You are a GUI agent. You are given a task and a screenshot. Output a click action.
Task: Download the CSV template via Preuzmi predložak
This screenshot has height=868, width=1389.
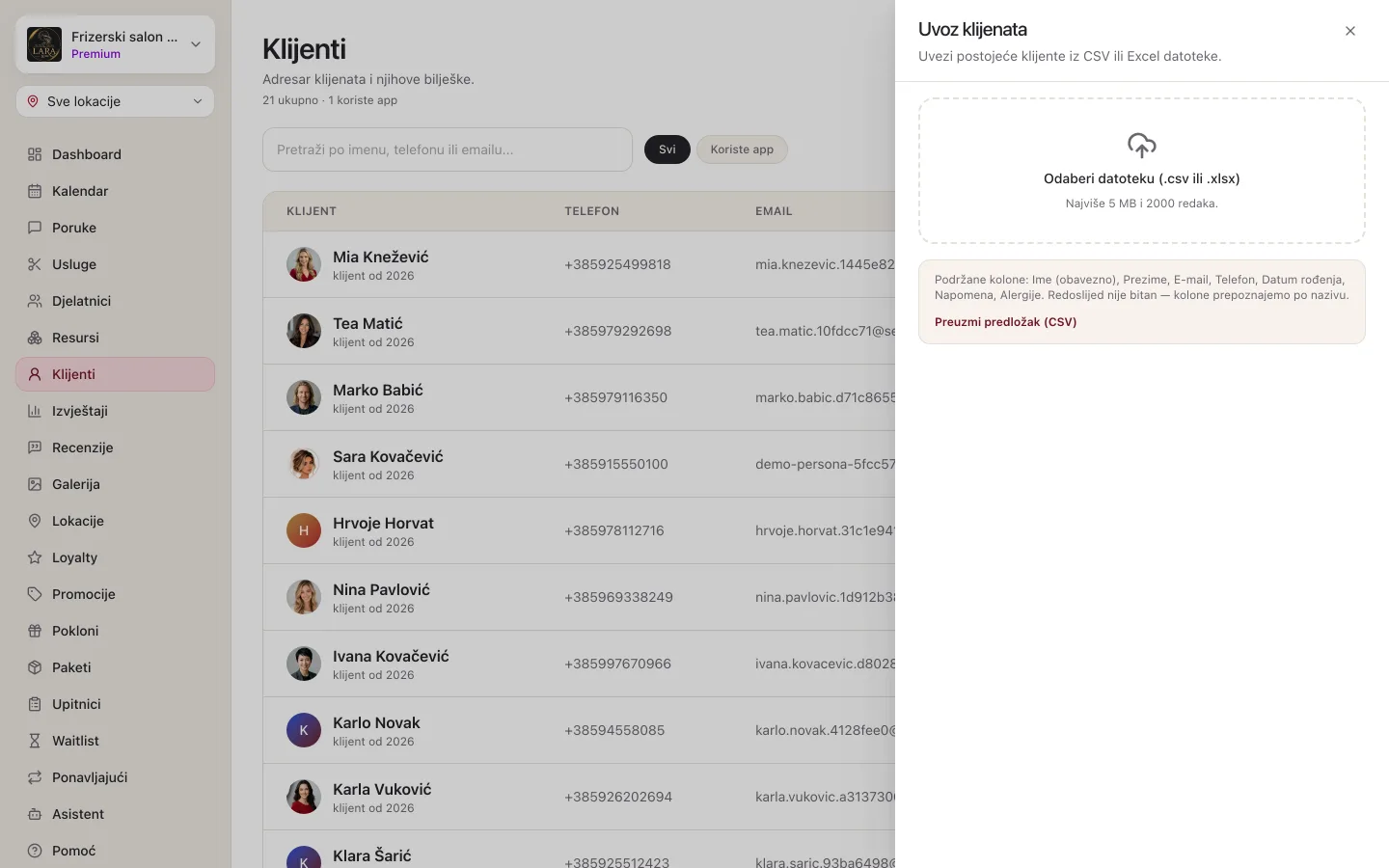(1005, 322)
